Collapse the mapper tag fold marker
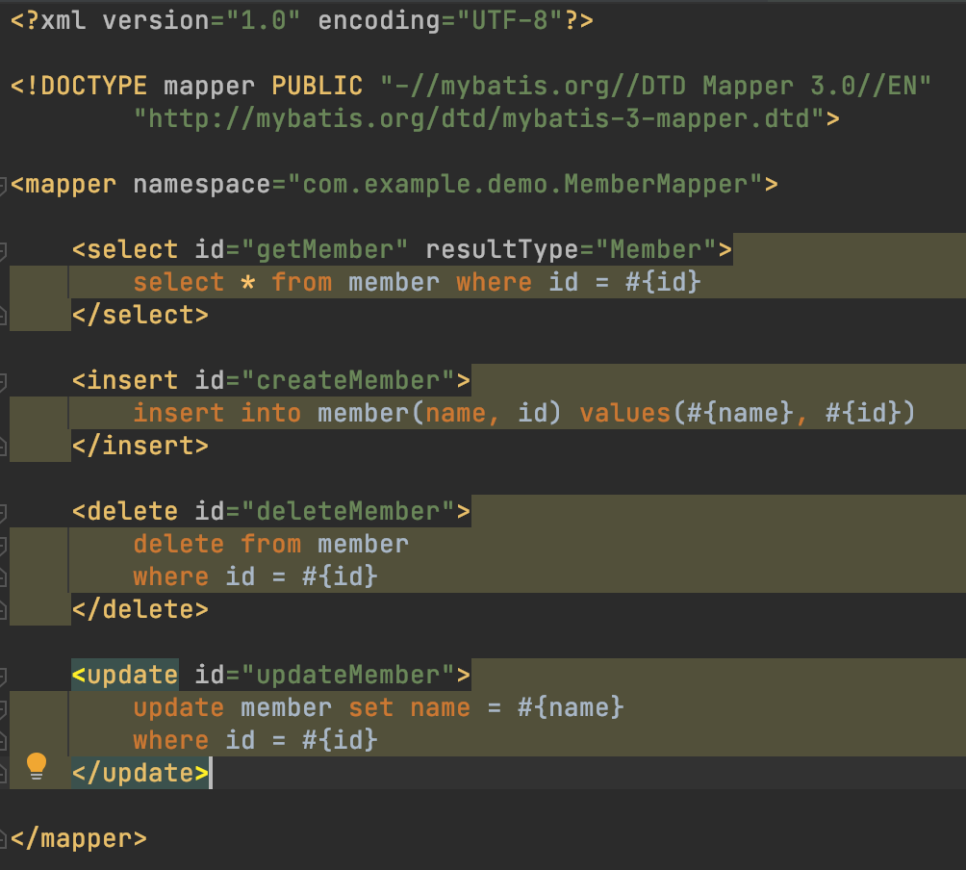The height and width of the screenshot is (870, 966). pyautogui.click(x=2, y=185)
